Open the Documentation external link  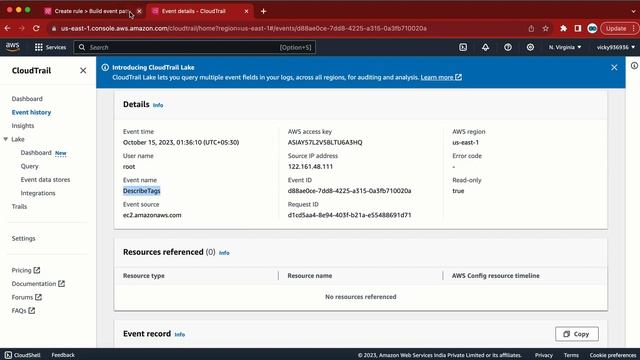click(38, 284)
